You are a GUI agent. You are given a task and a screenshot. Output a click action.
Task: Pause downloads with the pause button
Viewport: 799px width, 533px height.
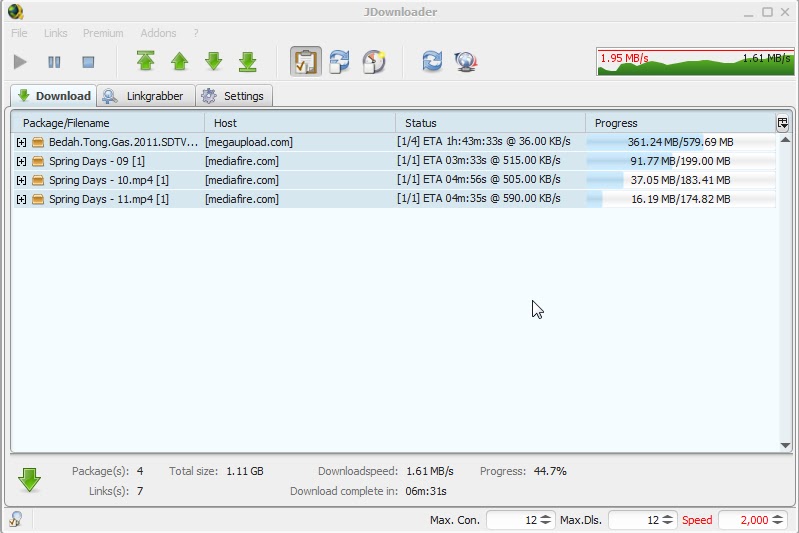coord(54,62)
